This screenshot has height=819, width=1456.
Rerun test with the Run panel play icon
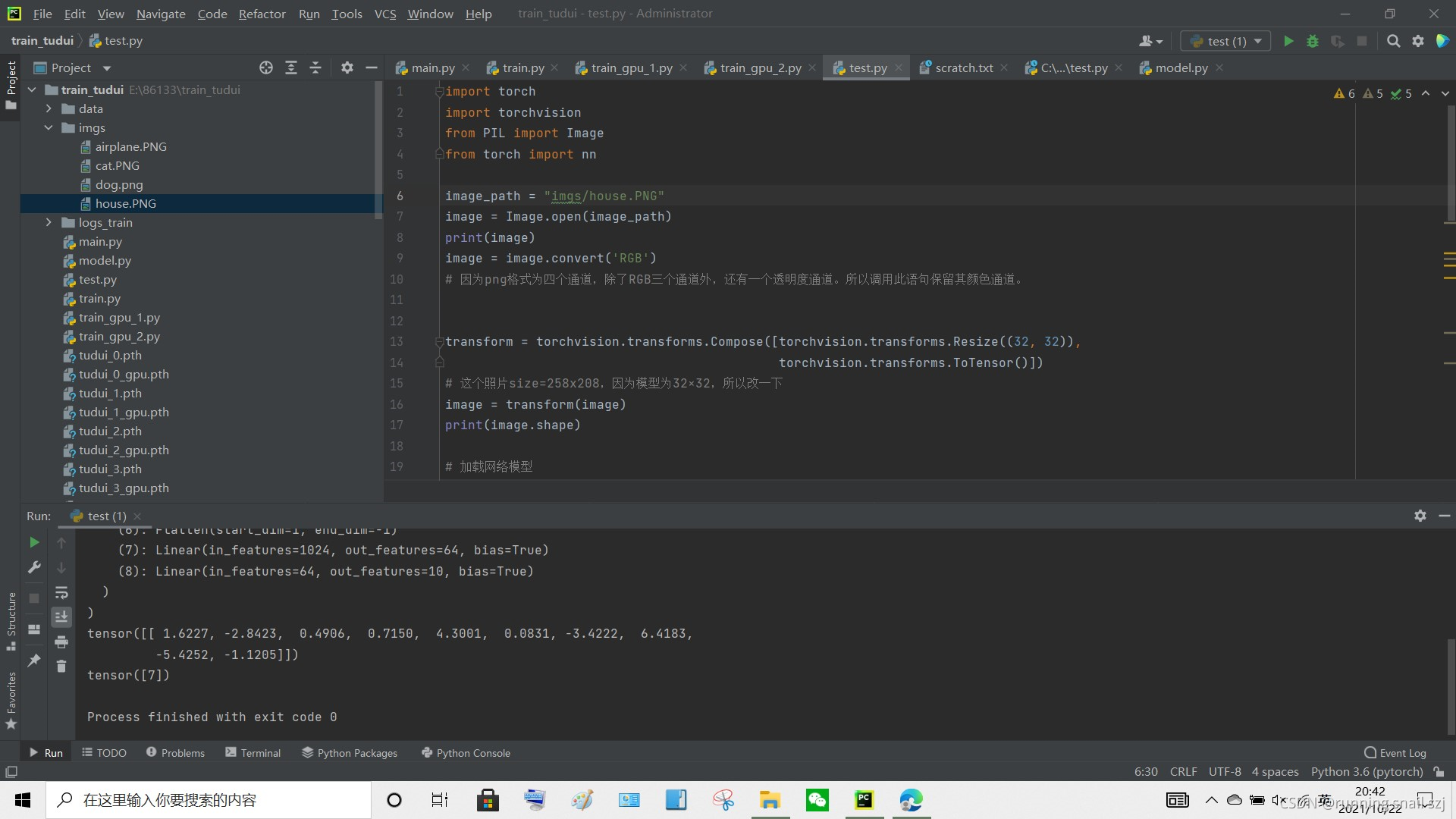[34, 542]
